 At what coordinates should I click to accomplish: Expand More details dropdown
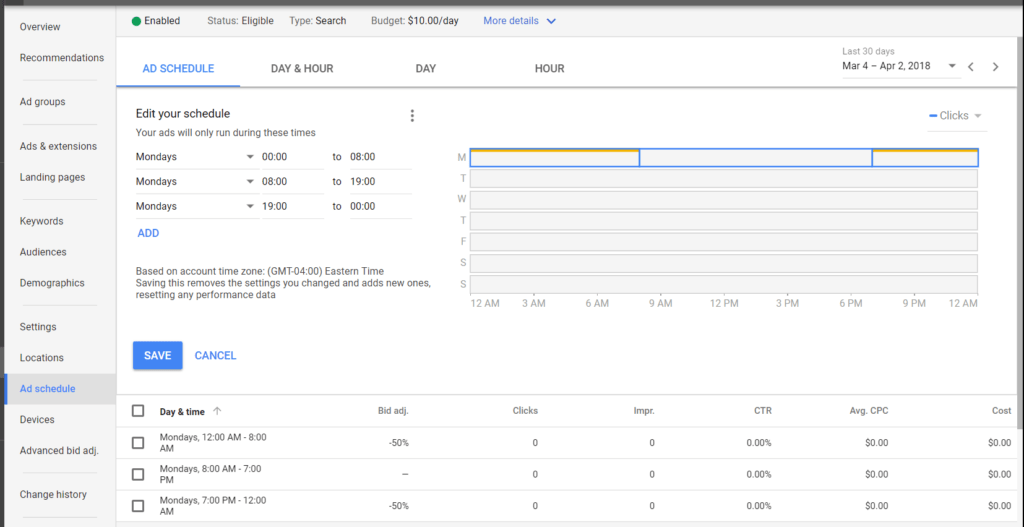(x=519, y=21)
